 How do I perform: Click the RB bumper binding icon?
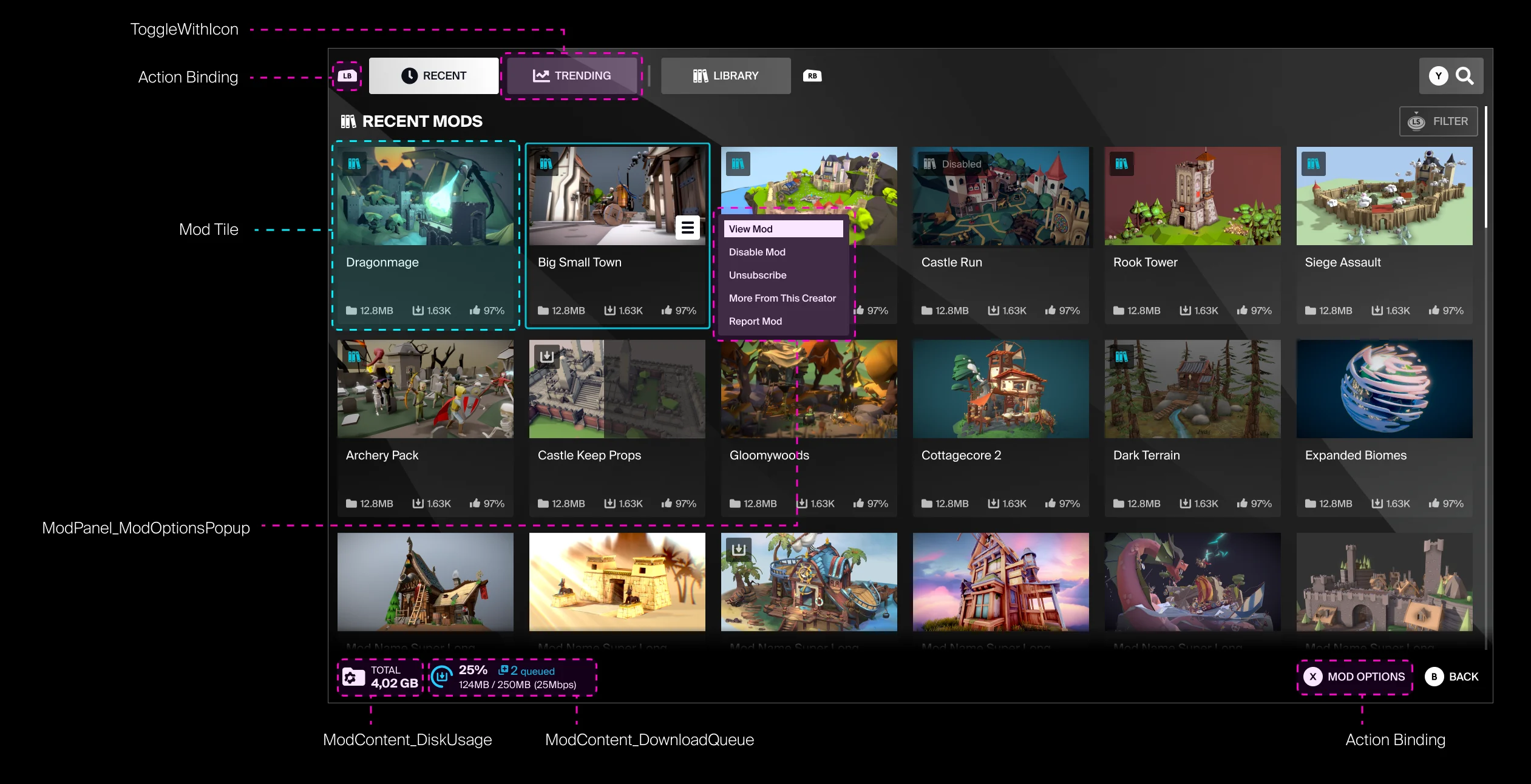click(812, 76)
